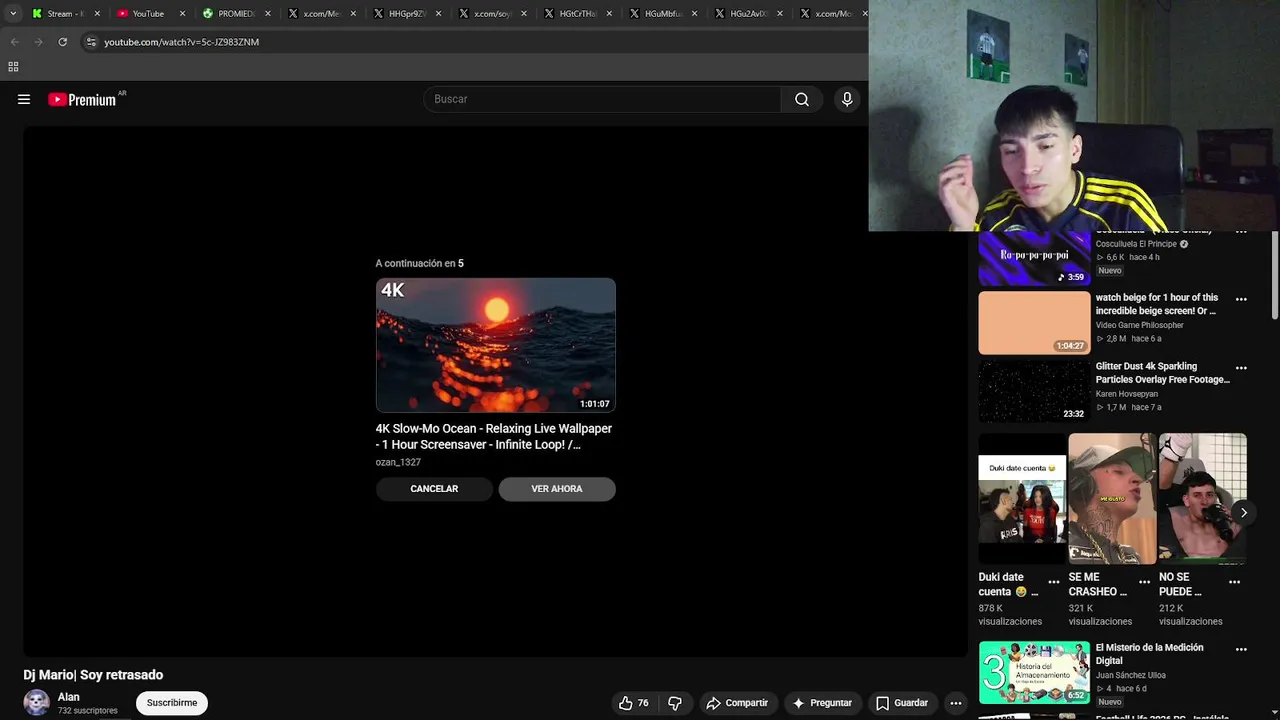Click VER AHORA to play next video
The height and width of the screenshot is (720, 1280).
tap(557, 489)
